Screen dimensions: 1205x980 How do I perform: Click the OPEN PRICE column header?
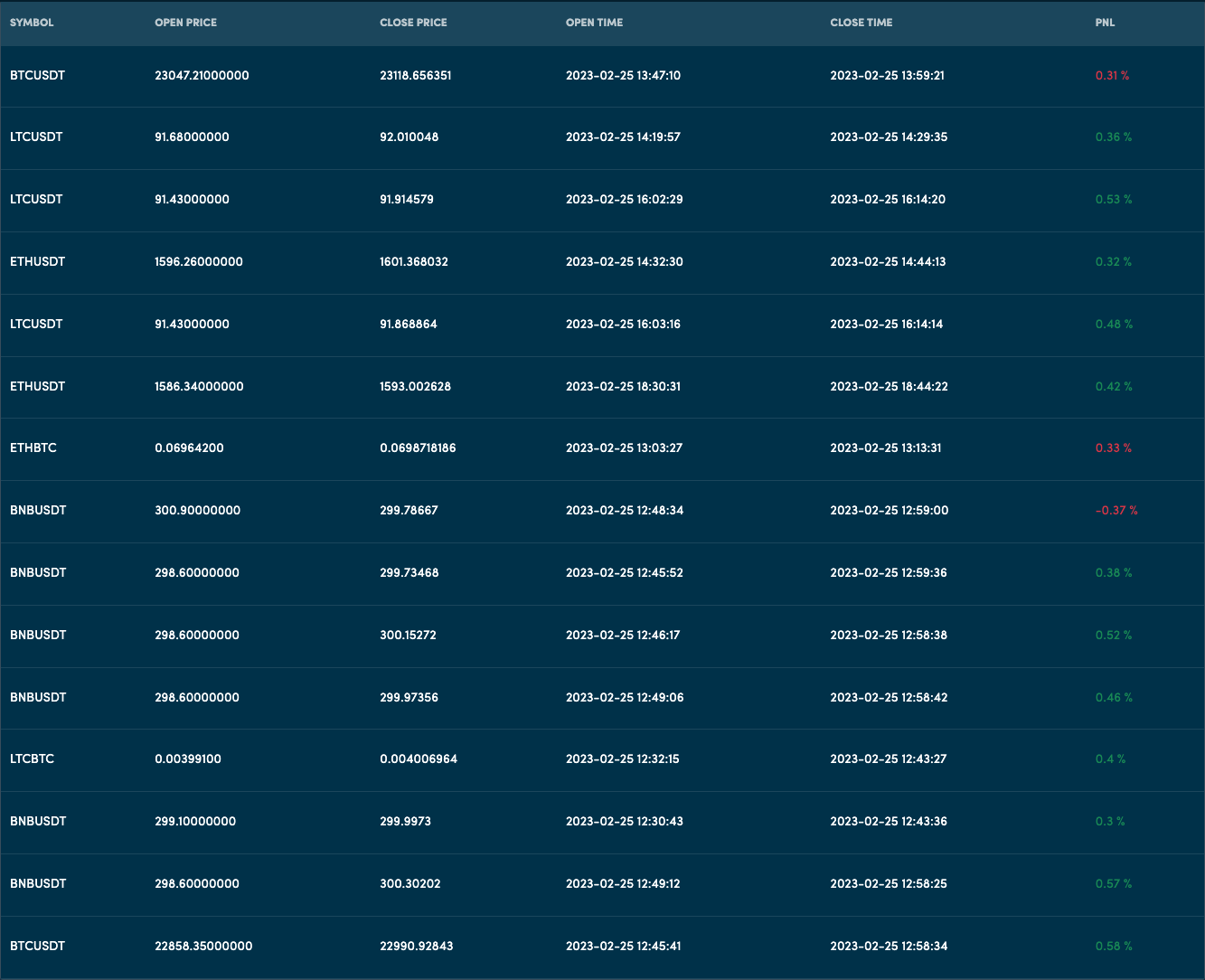(x=185, y=23)
